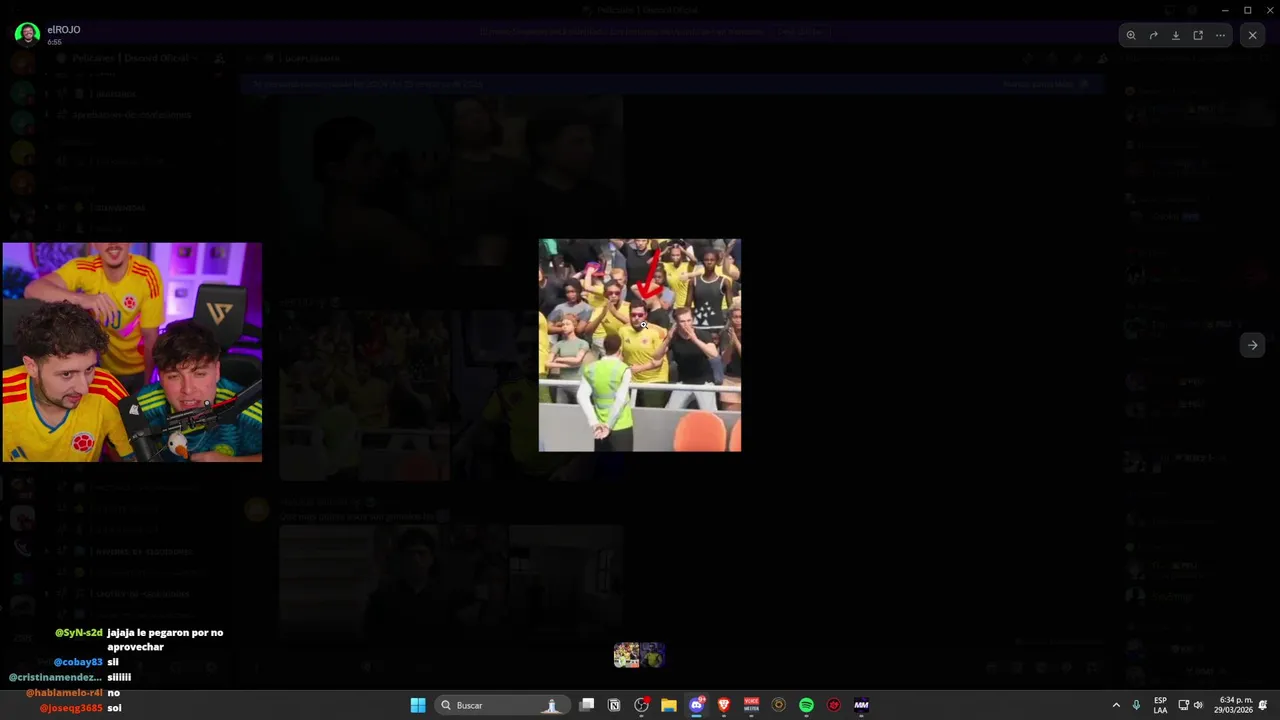Open Voicemeeter from the taskbar
Viewport: 1280px width, 720px height.
coord(751,705)
